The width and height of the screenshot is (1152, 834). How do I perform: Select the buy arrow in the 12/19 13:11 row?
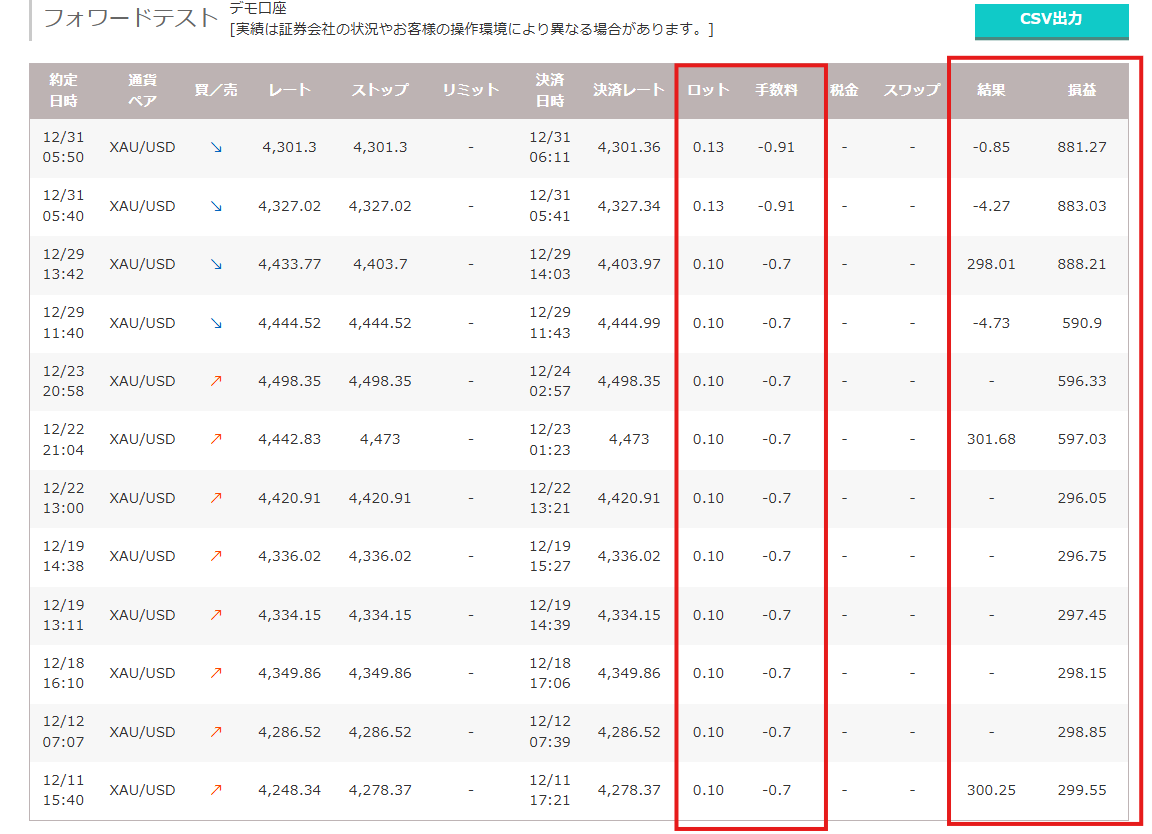tap(216, 615)
